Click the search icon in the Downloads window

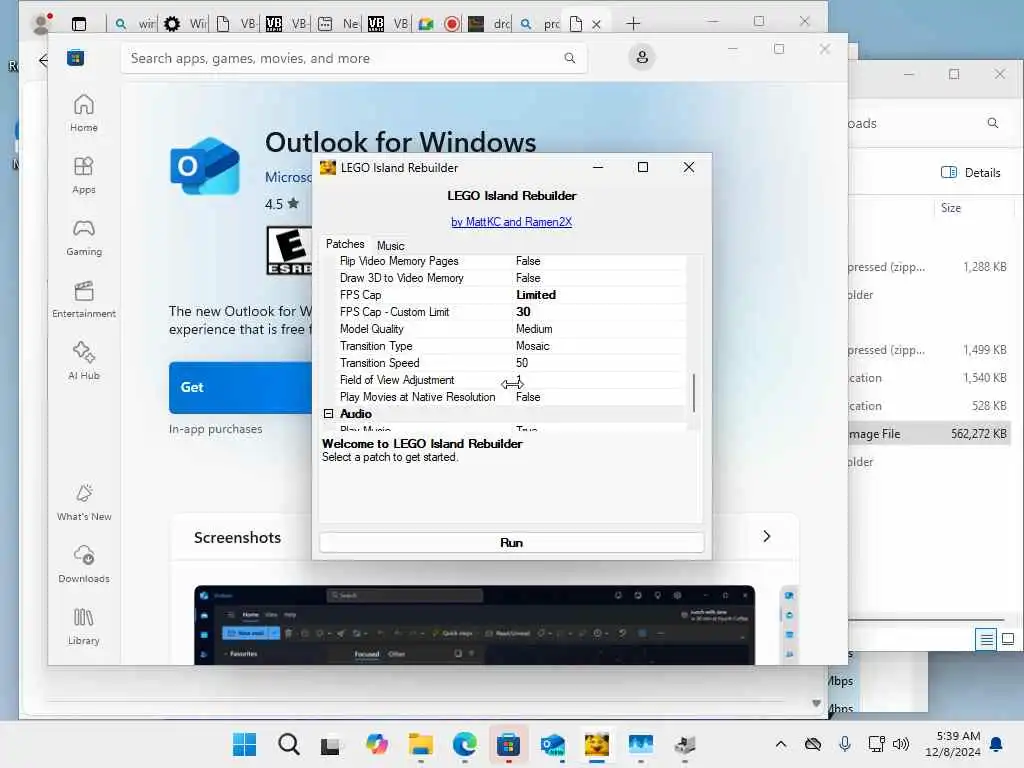(993, 123)
